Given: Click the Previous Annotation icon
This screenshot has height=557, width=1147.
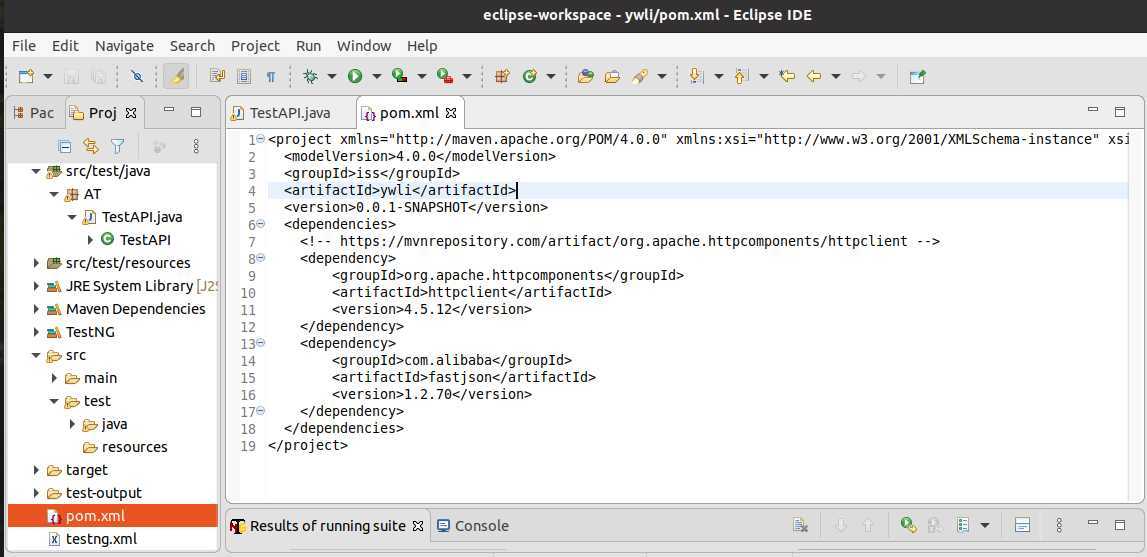Looking at the screenshot, I should tap(742, 76).
